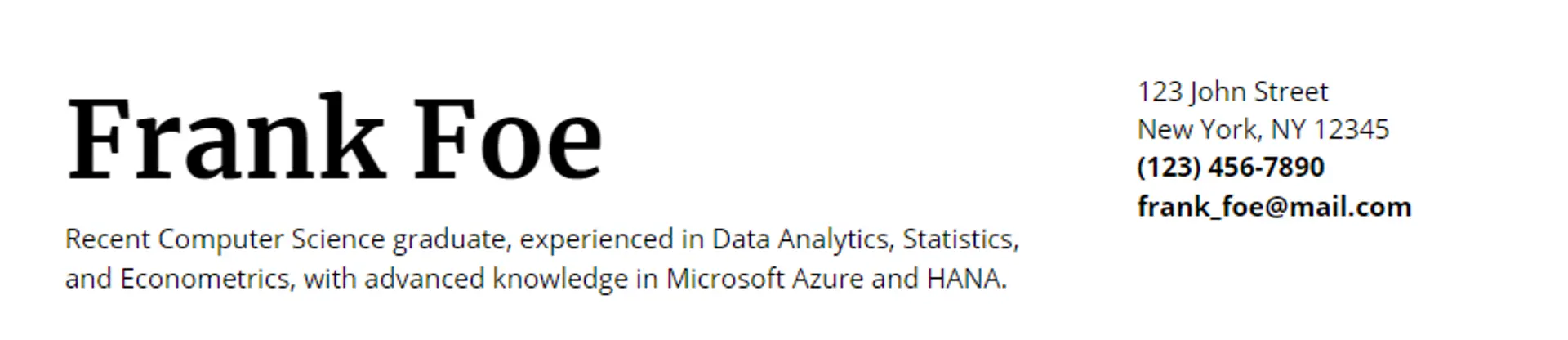
Task: Click the word 'Statistics' in the summary
Action: [959, 239]
